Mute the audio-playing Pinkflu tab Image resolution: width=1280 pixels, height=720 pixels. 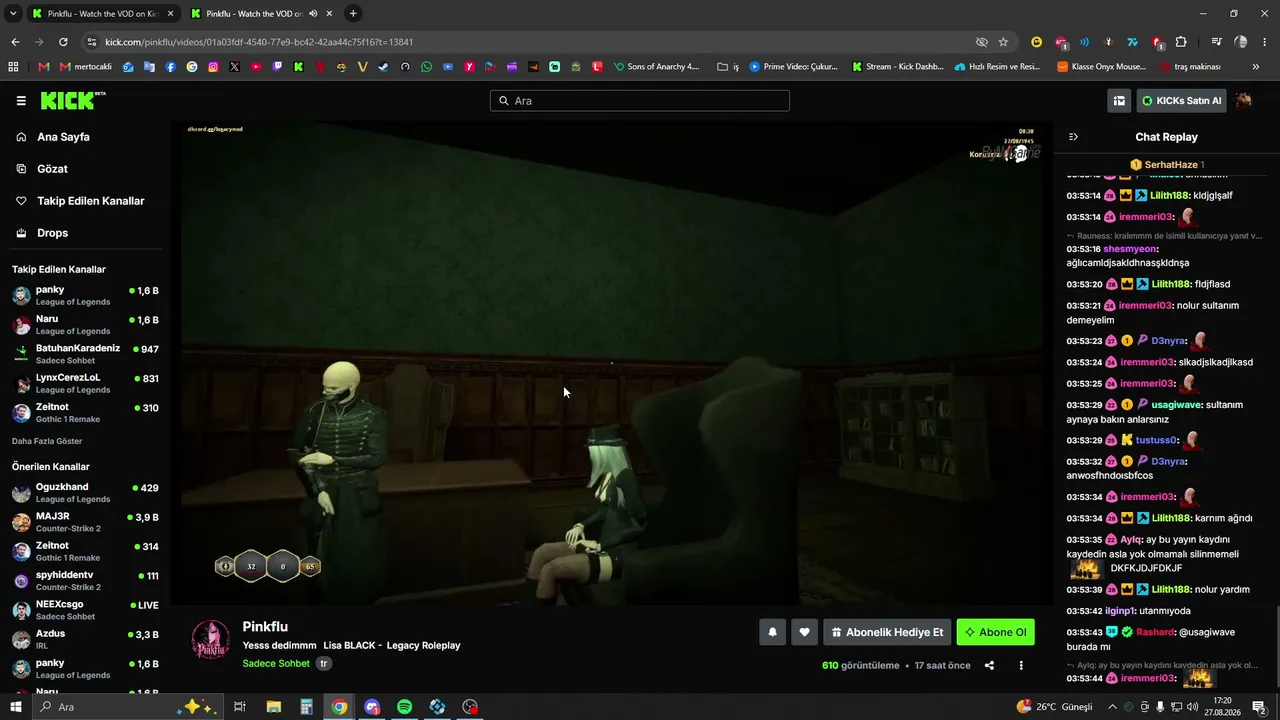pos(313,14)
